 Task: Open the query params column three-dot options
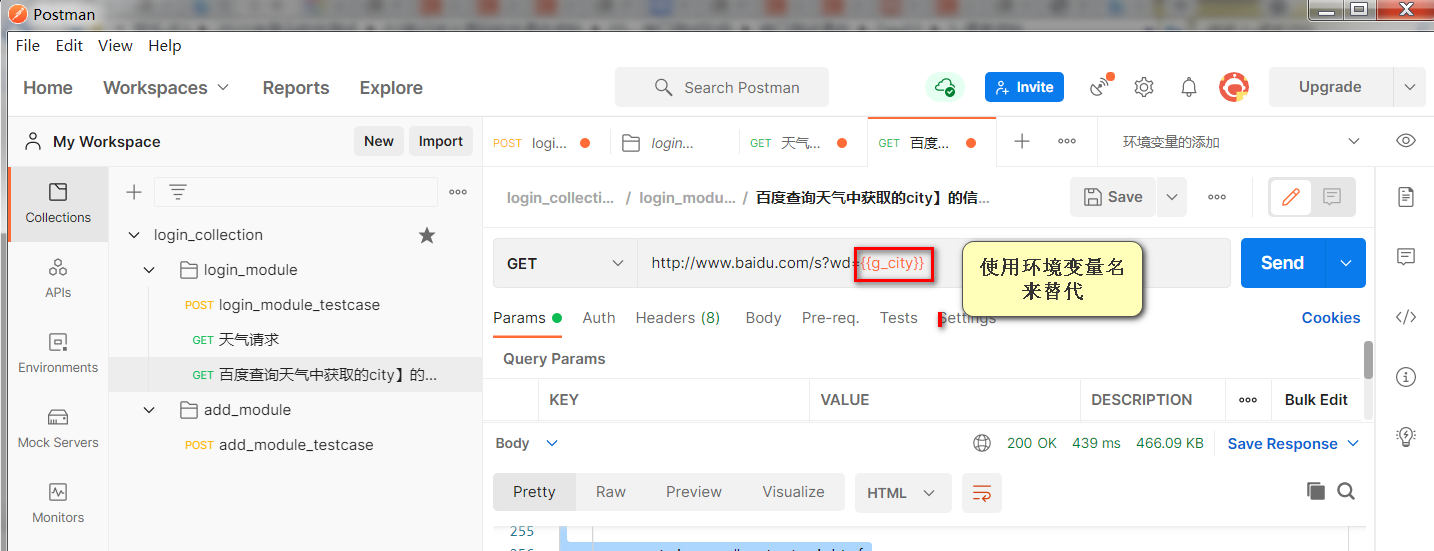pyautogui.click(x=1248, y=400)
